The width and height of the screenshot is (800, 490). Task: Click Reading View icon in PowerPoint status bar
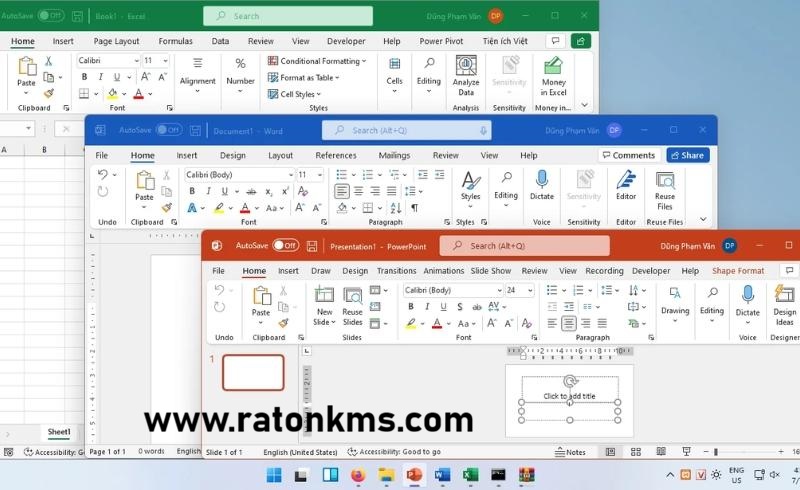[661, 452]
